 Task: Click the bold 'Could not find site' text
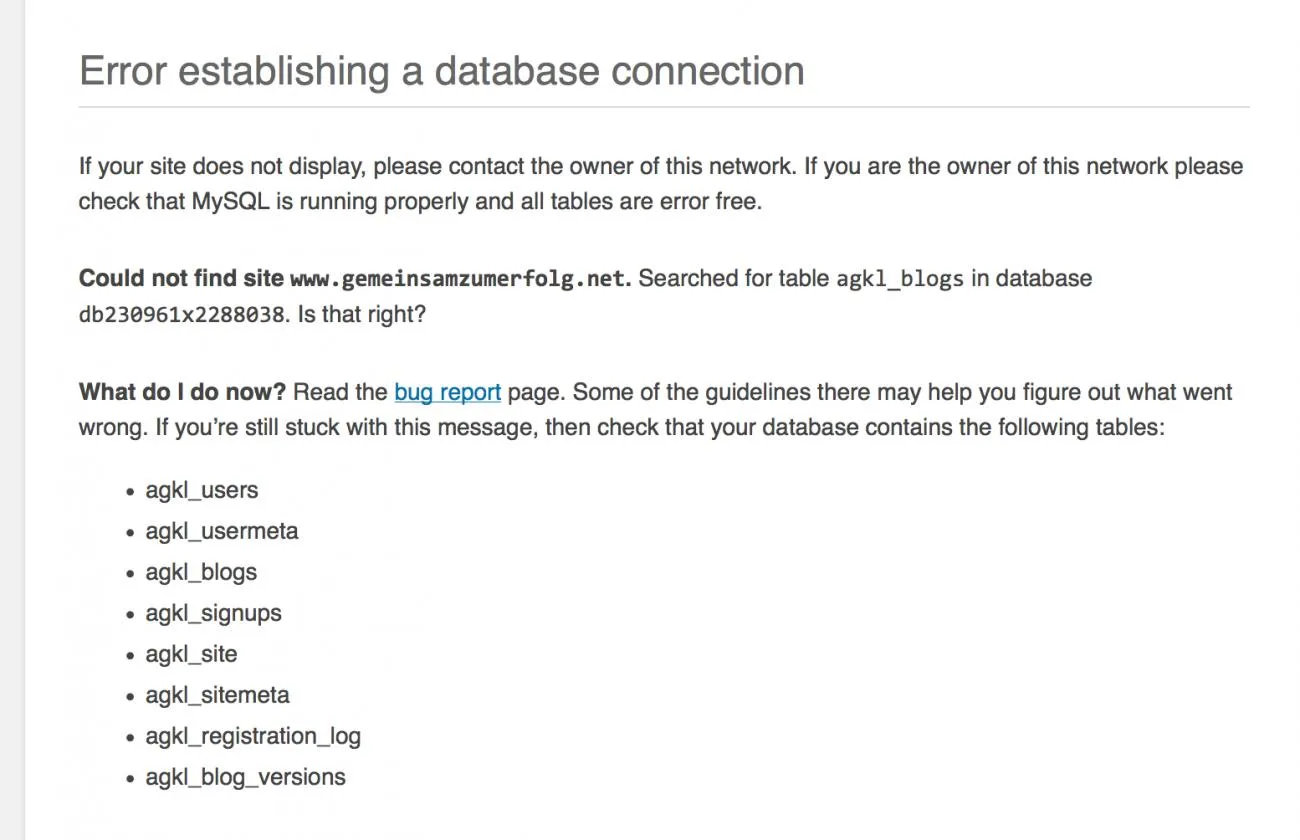click(x=181, y=278)
